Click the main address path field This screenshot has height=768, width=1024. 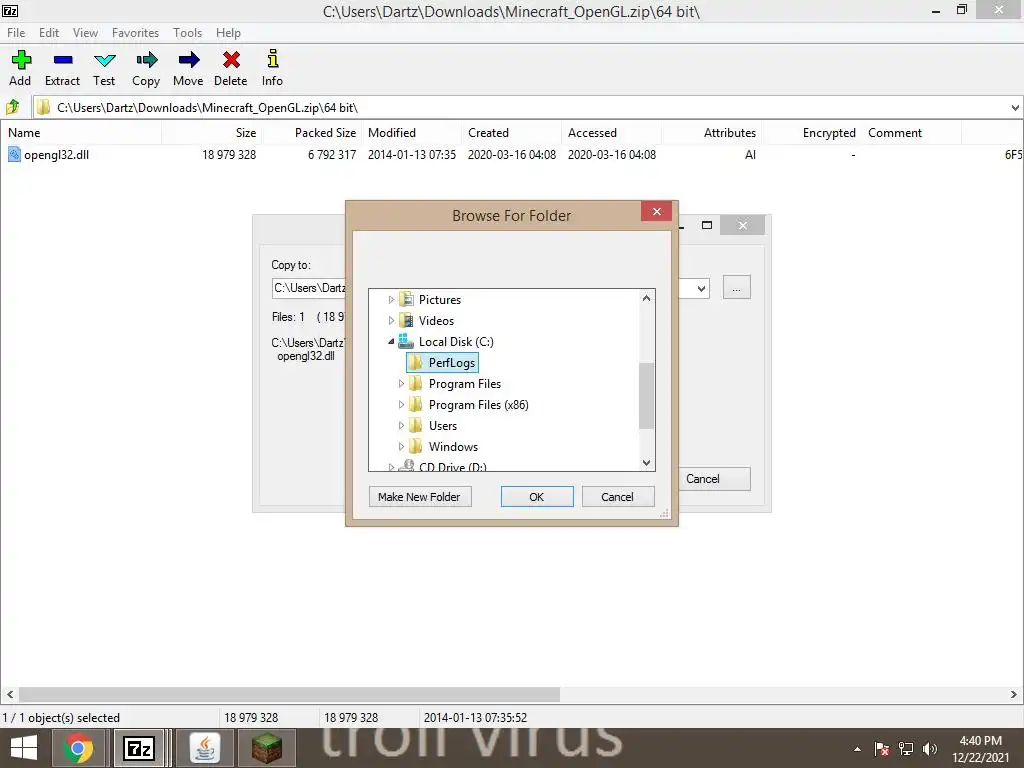(x=520, y=108)
